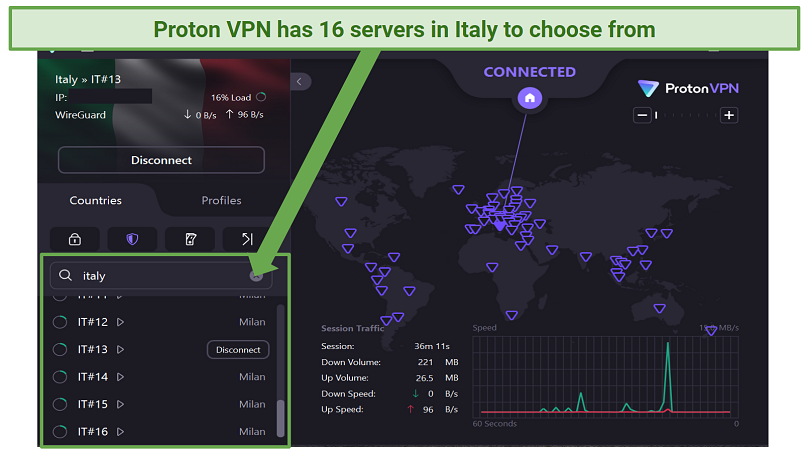806x451 pixels.
Task: Click the Australia server marker on map
Action: point(660,309)
